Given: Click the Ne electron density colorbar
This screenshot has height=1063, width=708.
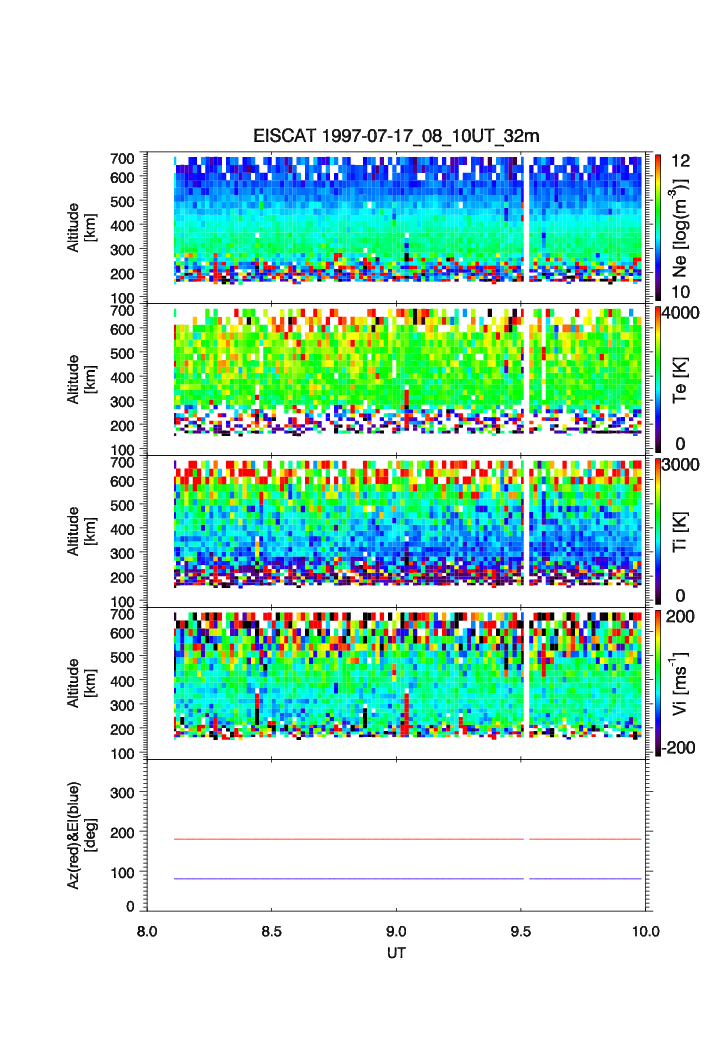Looking at the screenshot, I should (658, 226).
